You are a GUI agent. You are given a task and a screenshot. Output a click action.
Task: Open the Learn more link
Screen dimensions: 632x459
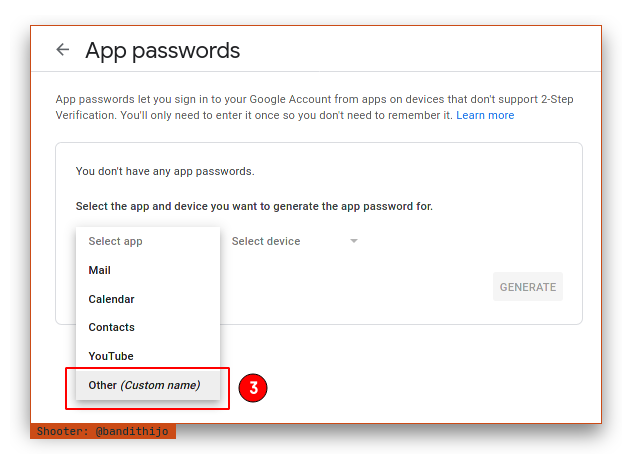(485, 116)
